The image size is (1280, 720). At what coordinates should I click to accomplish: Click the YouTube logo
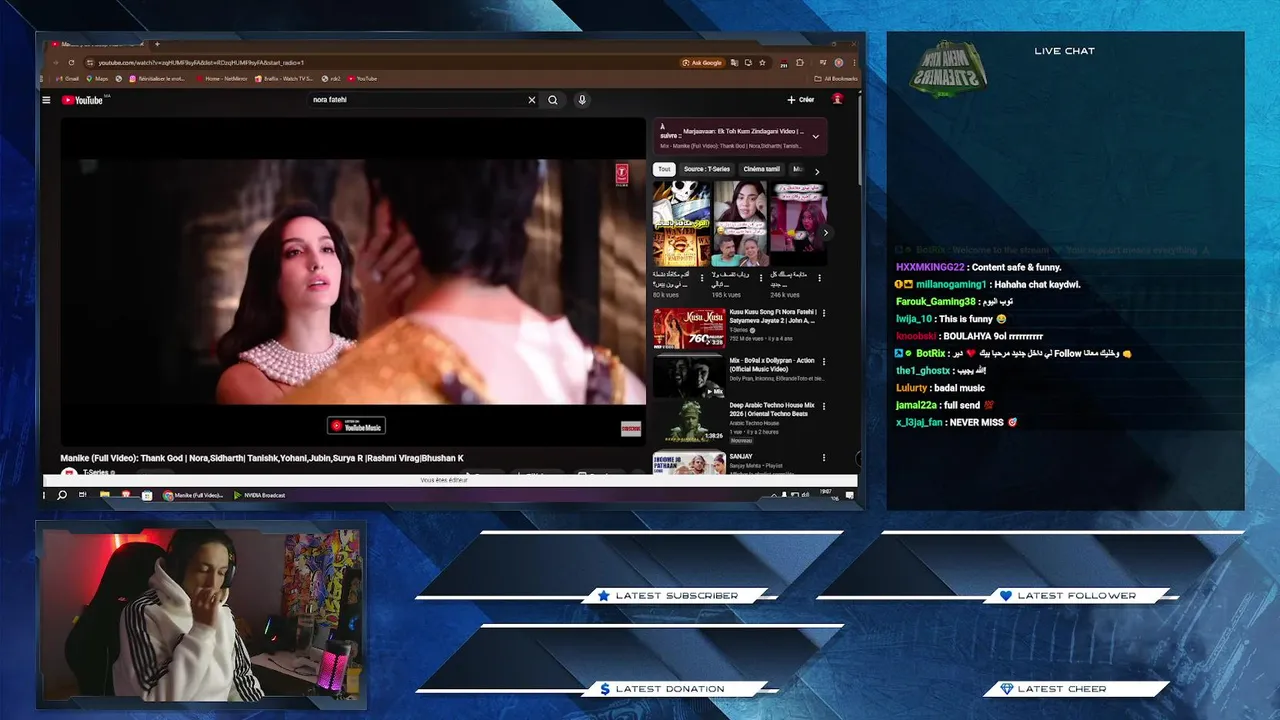coord(83,100)
